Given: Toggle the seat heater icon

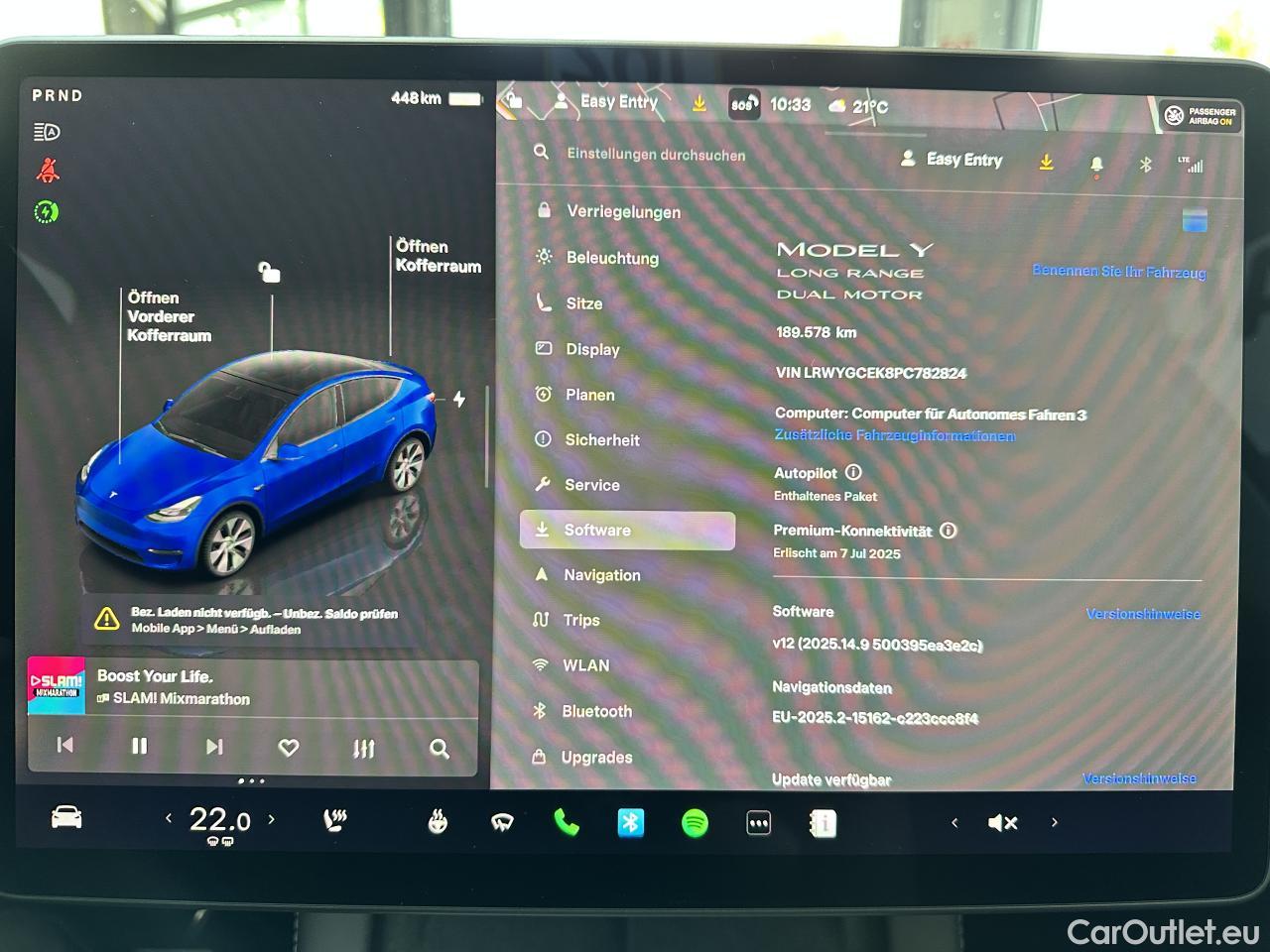Looking at the screenshot, I should 335,820.
